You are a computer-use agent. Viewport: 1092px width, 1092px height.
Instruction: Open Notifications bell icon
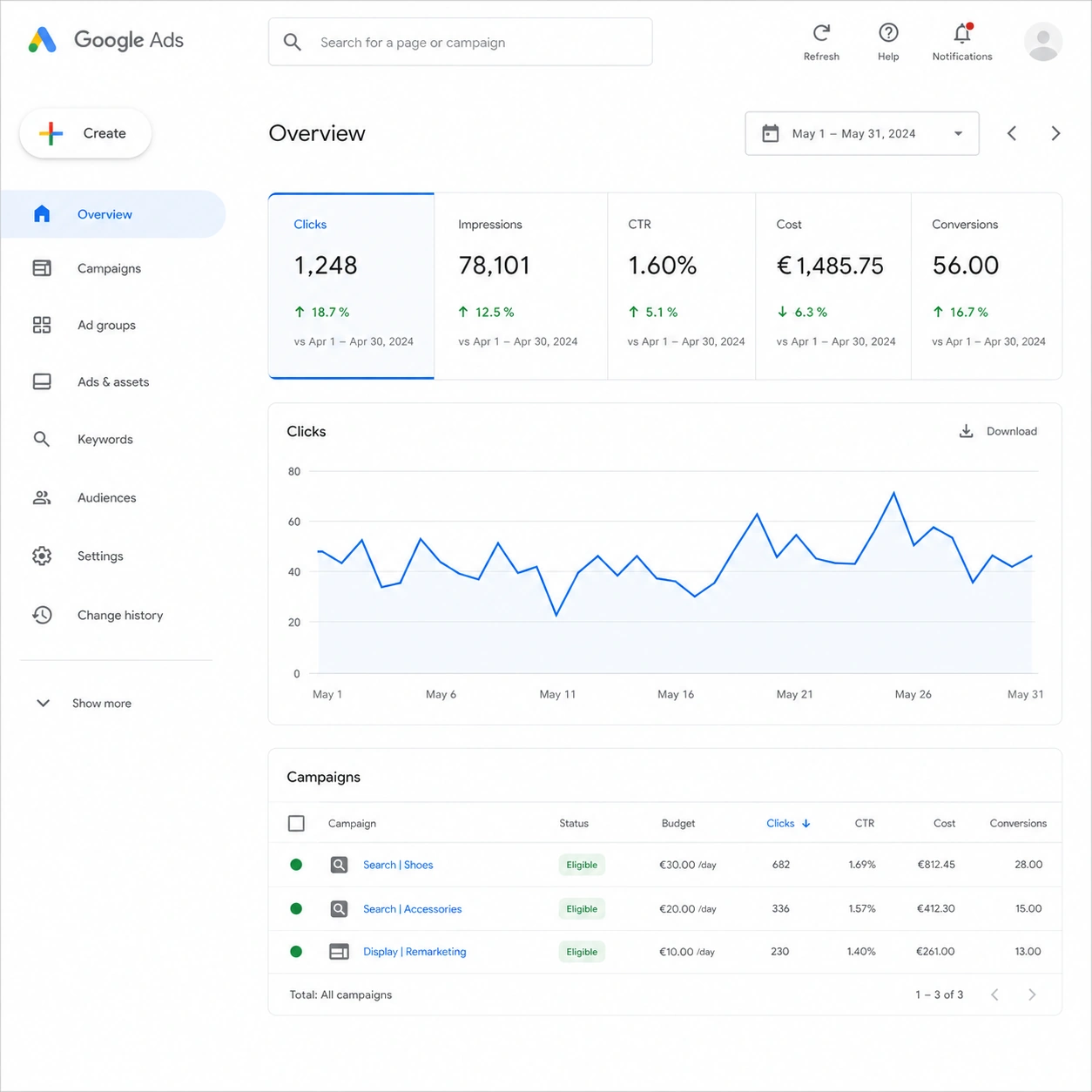click(962, 33)
